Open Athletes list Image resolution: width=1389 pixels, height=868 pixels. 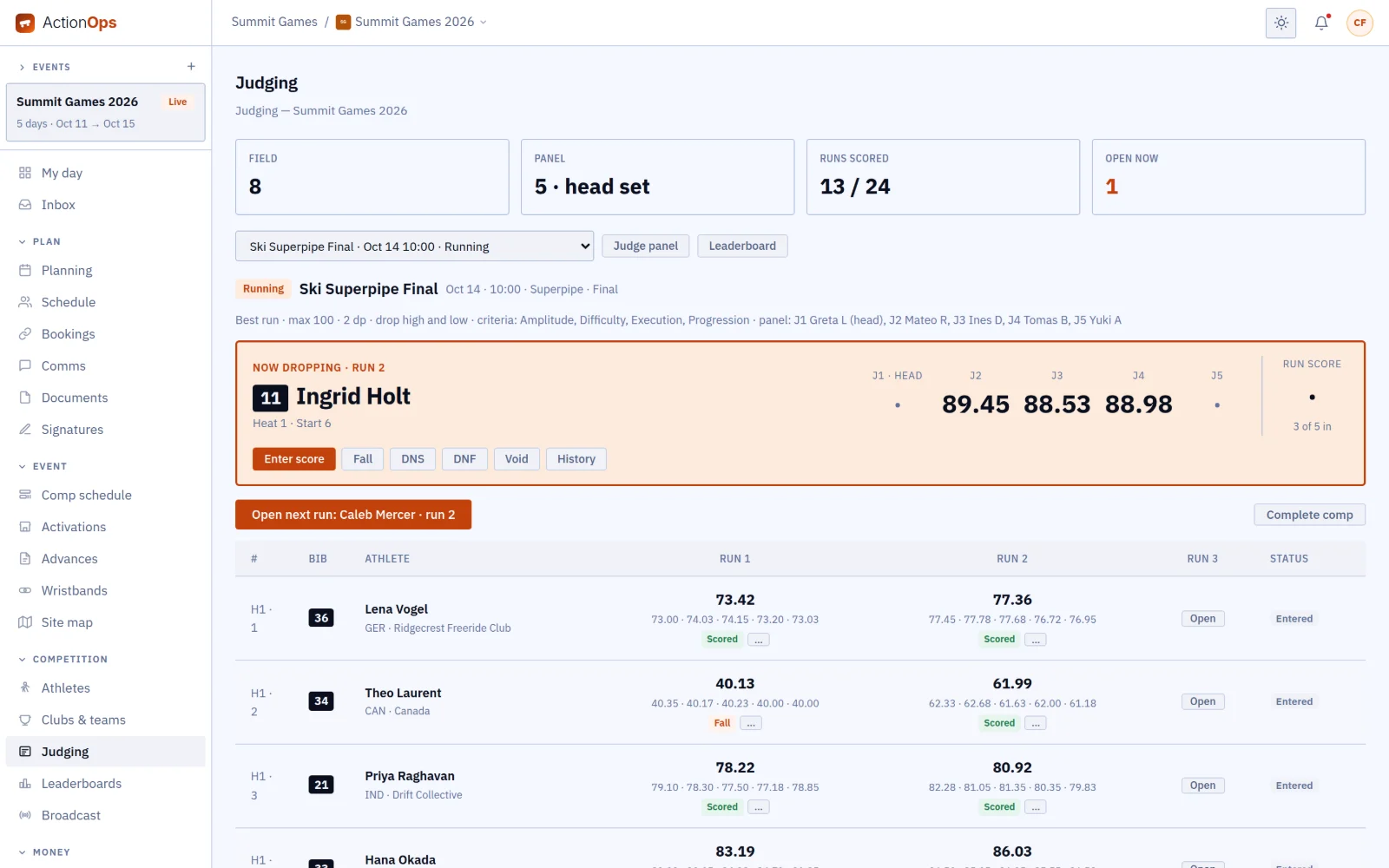105,687
